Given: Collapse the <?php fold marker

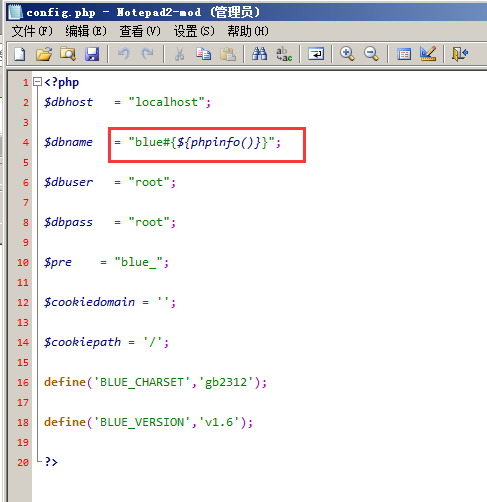Looking at the screenshot, I should tap(37, 82).
